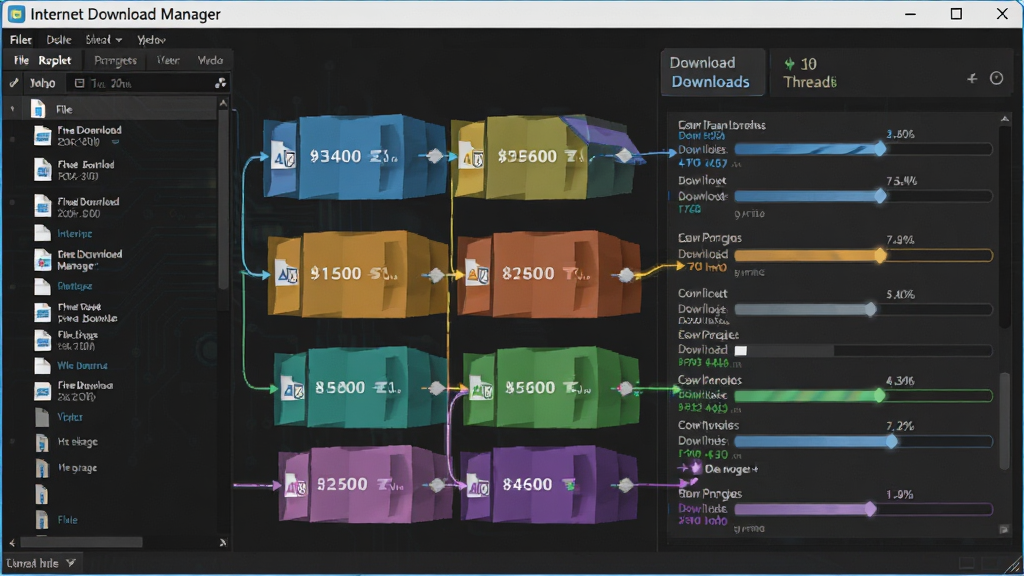1024x576 pixels.
Task: Switch to the 'Veer' tab
Action: tap(168, 60)
